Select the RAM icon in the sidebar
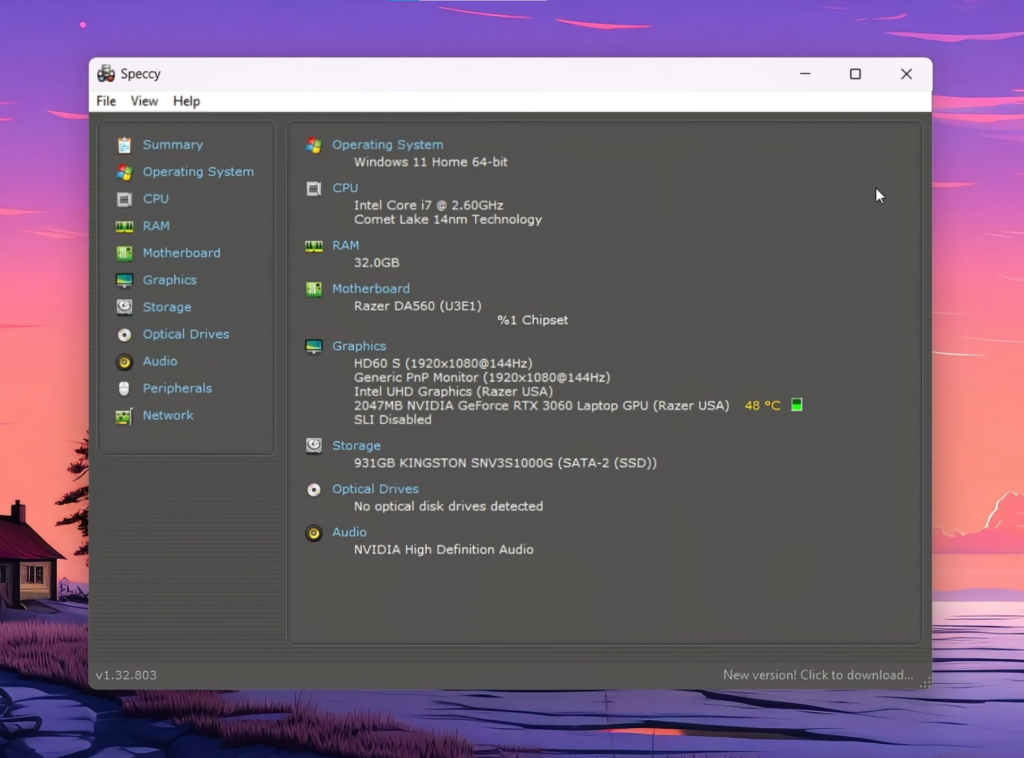The height and width of the screenshot is (758, 1024). pyautogui.click(x=126, y=225)
